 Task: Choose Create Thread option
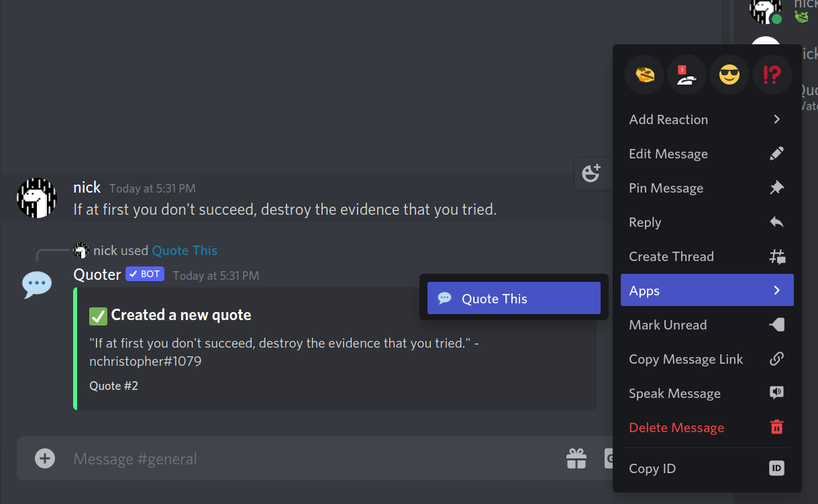pos(707,256)
